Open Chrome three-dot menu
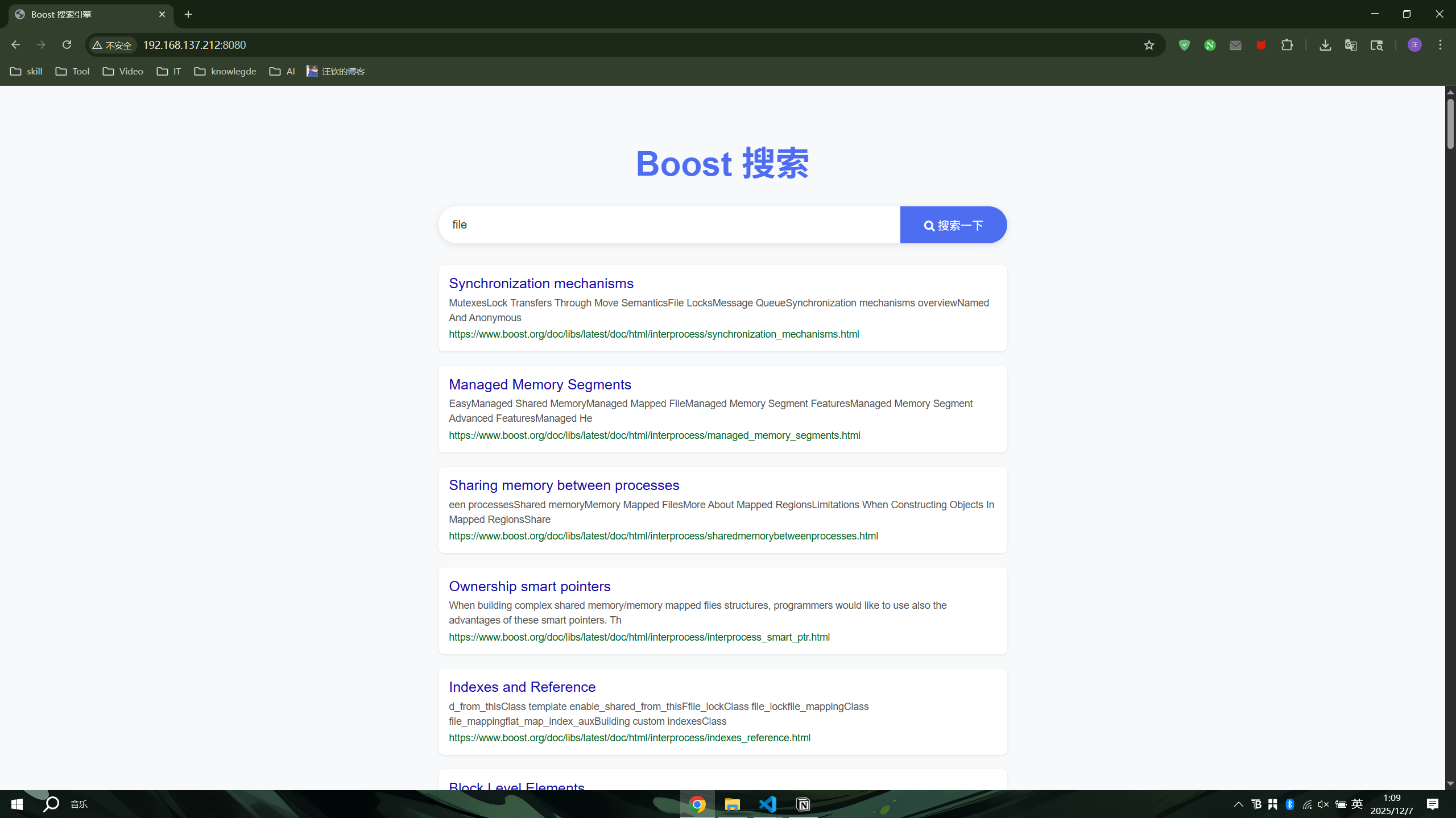The image size is (1456, 818). (1440, 45)
